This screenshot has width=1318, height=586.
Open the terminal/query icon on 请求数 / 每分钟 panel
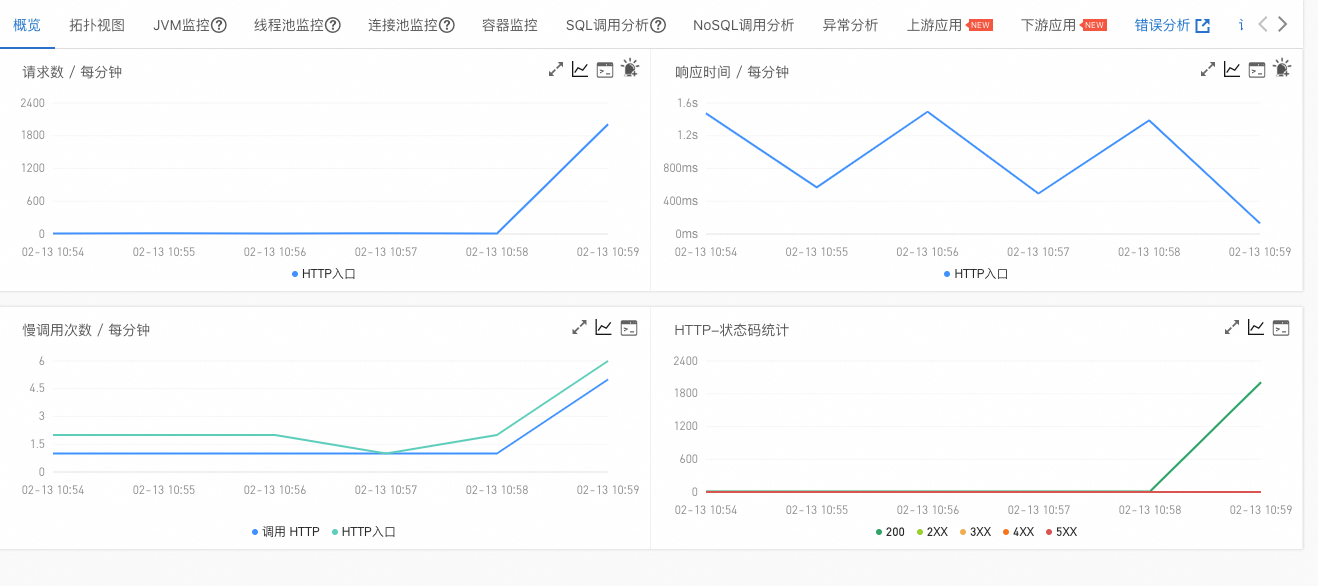click(x=605, y=69)
